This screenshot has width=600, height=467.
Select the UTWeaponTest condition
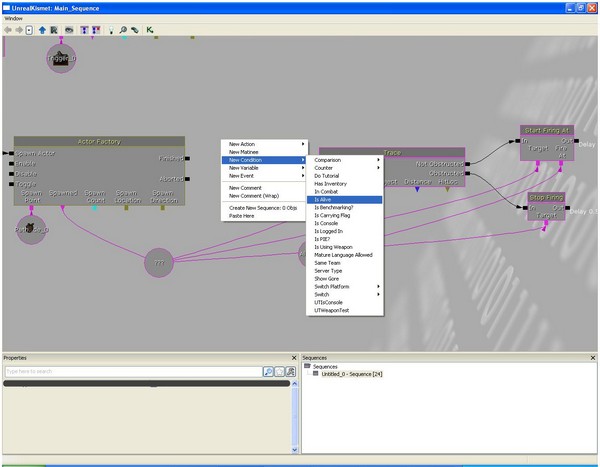point(344,310)
